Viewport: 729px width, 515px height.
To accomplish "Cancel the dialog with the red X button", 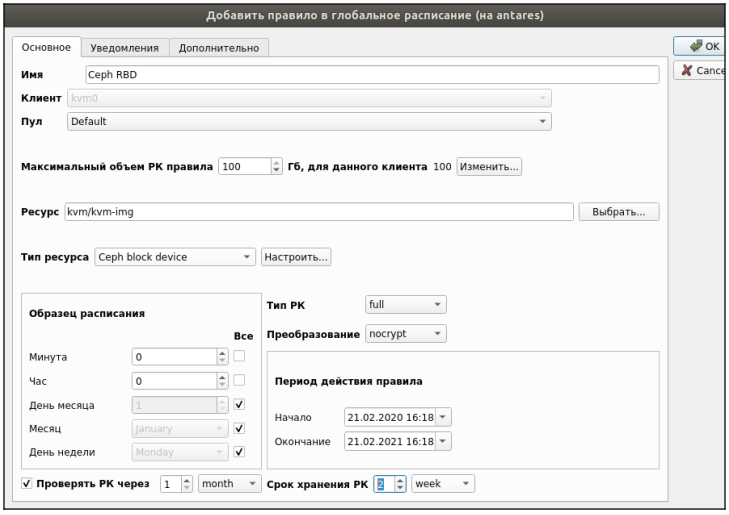I will [x=700, y=70].
